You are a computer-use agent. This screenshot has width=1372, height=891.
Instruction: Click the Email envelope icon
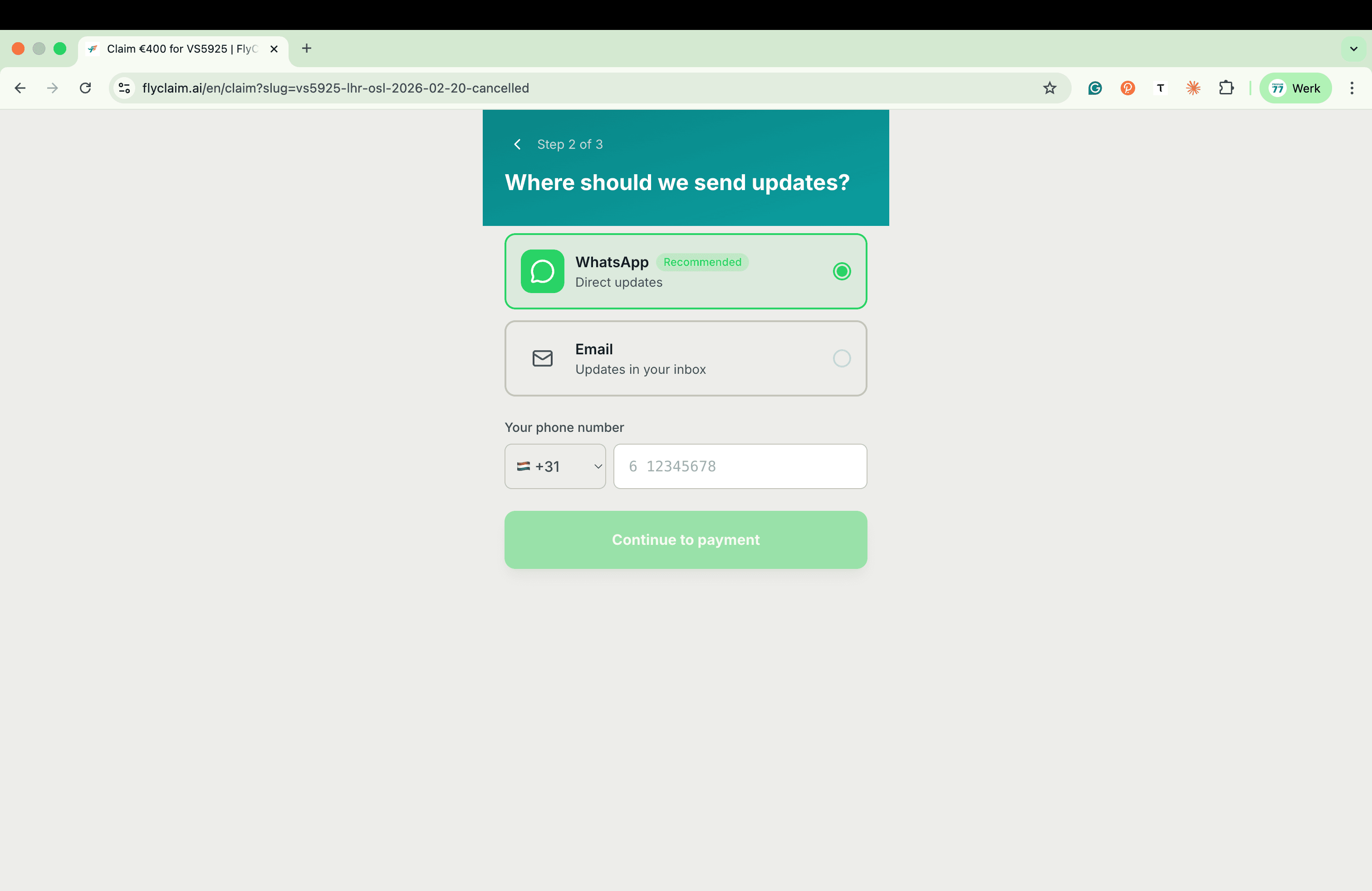pos(542,358)
